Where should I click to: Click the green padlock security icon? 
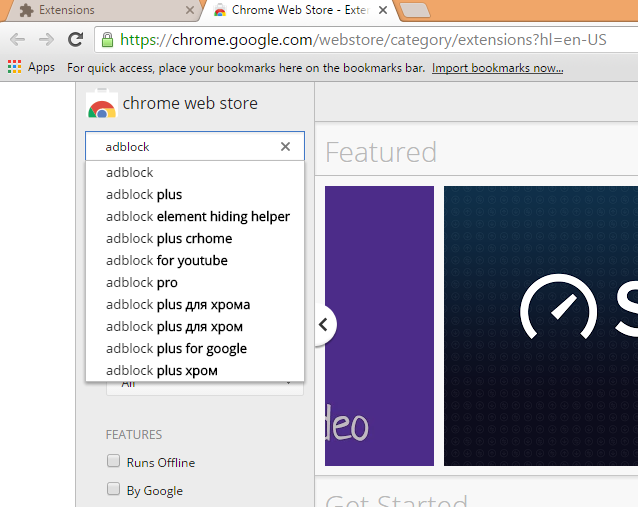pos(107,40)
